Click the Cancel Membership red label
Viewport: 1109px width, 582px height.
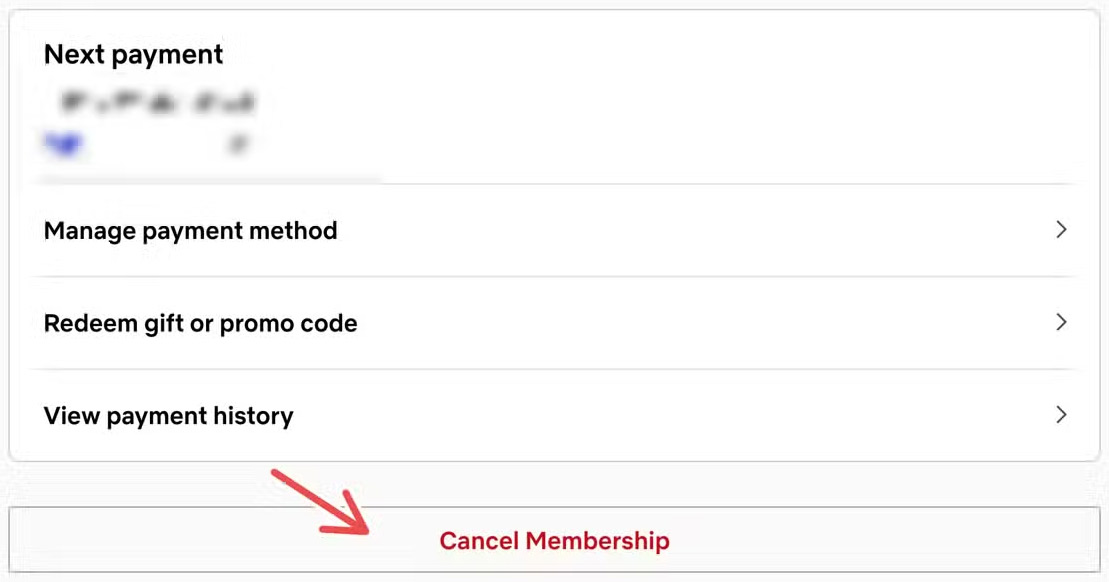point(554,539)
